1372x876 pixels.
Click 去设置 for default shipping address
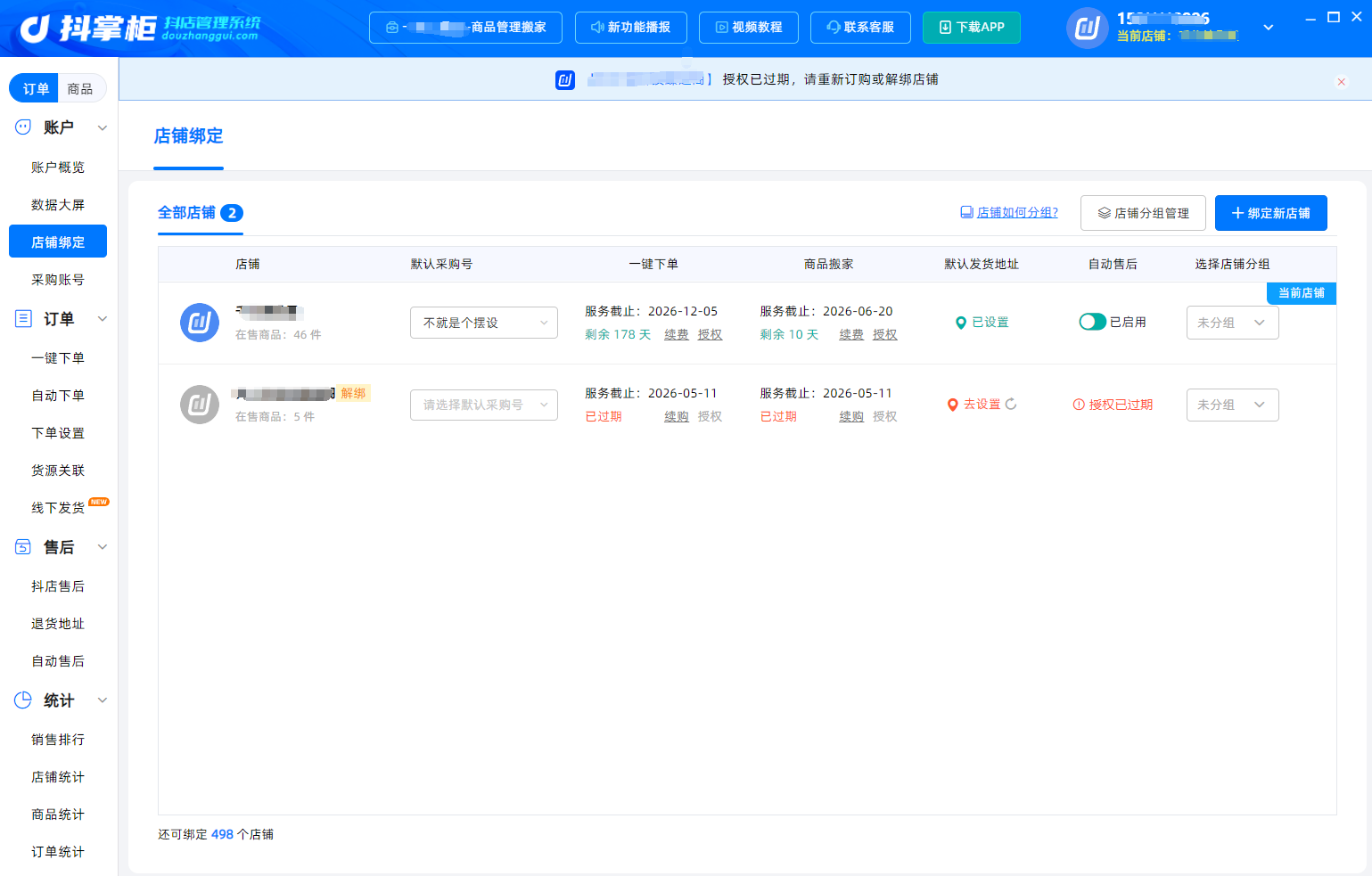tap(982, 405)
